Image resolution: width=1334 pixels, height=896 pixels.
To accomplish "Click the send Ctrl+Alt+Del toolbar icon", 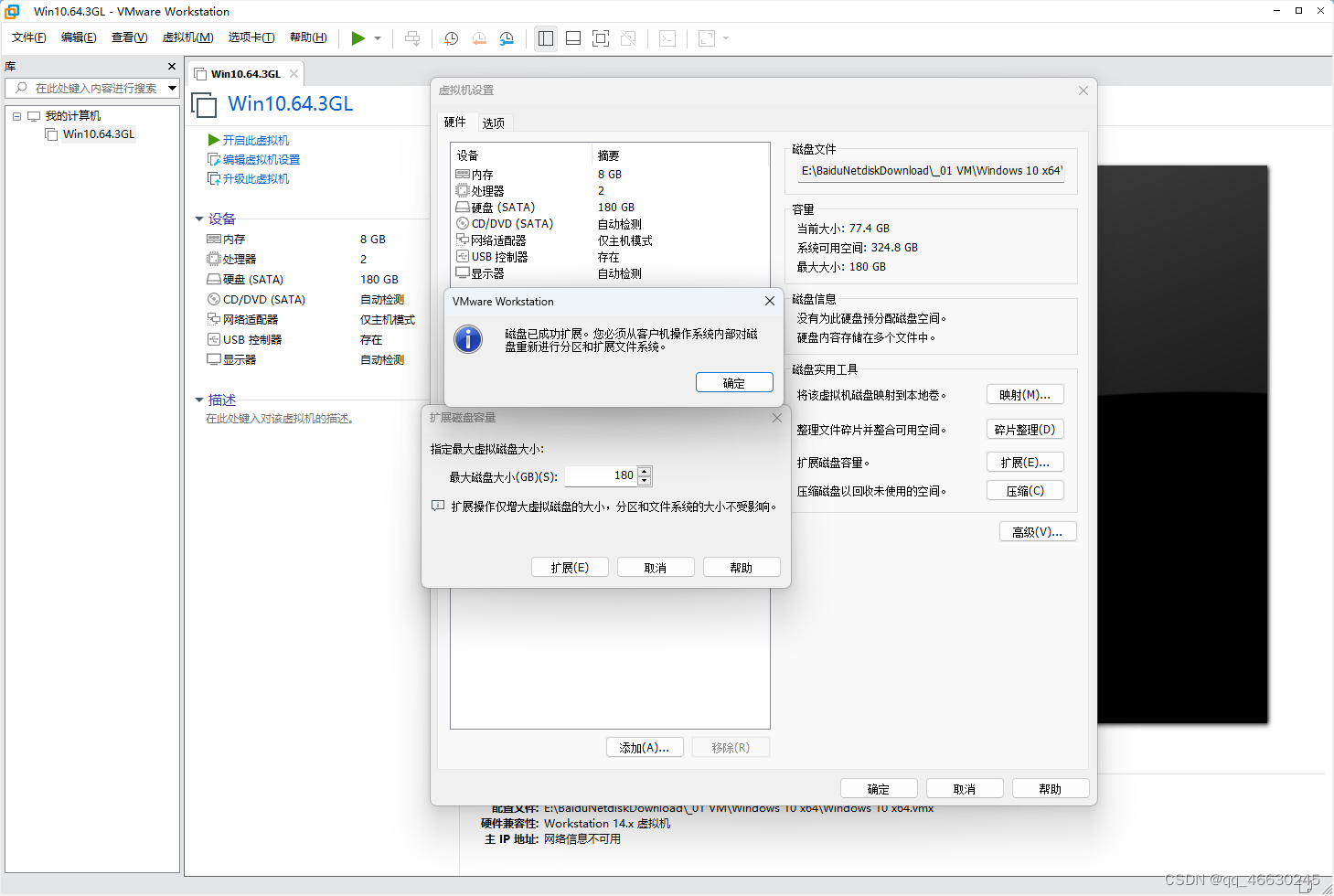I will coord(412,38).
